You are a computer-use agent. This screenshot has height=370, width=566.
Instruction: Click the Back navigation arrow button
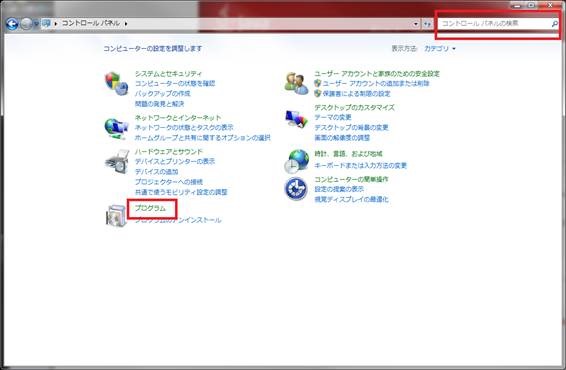click(x=12, y=24)
